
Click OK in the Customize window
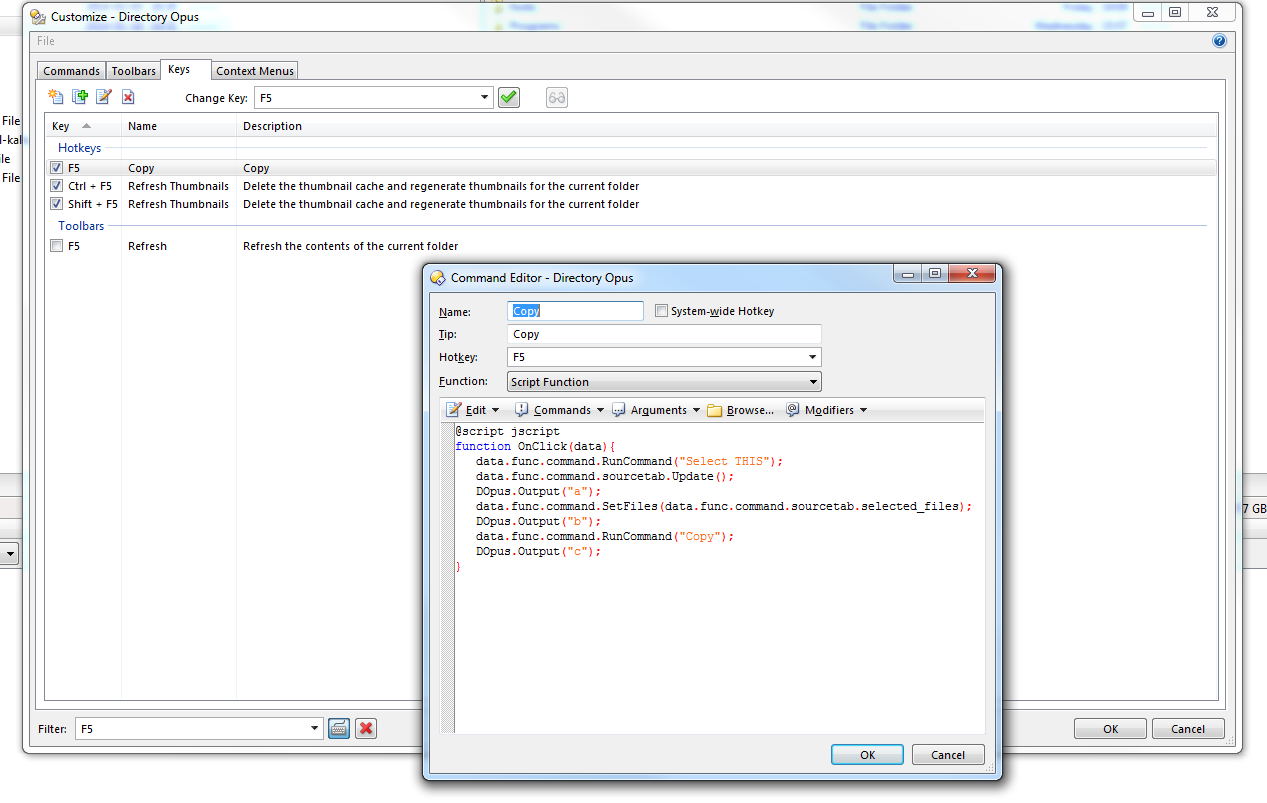click(1110, 729)
